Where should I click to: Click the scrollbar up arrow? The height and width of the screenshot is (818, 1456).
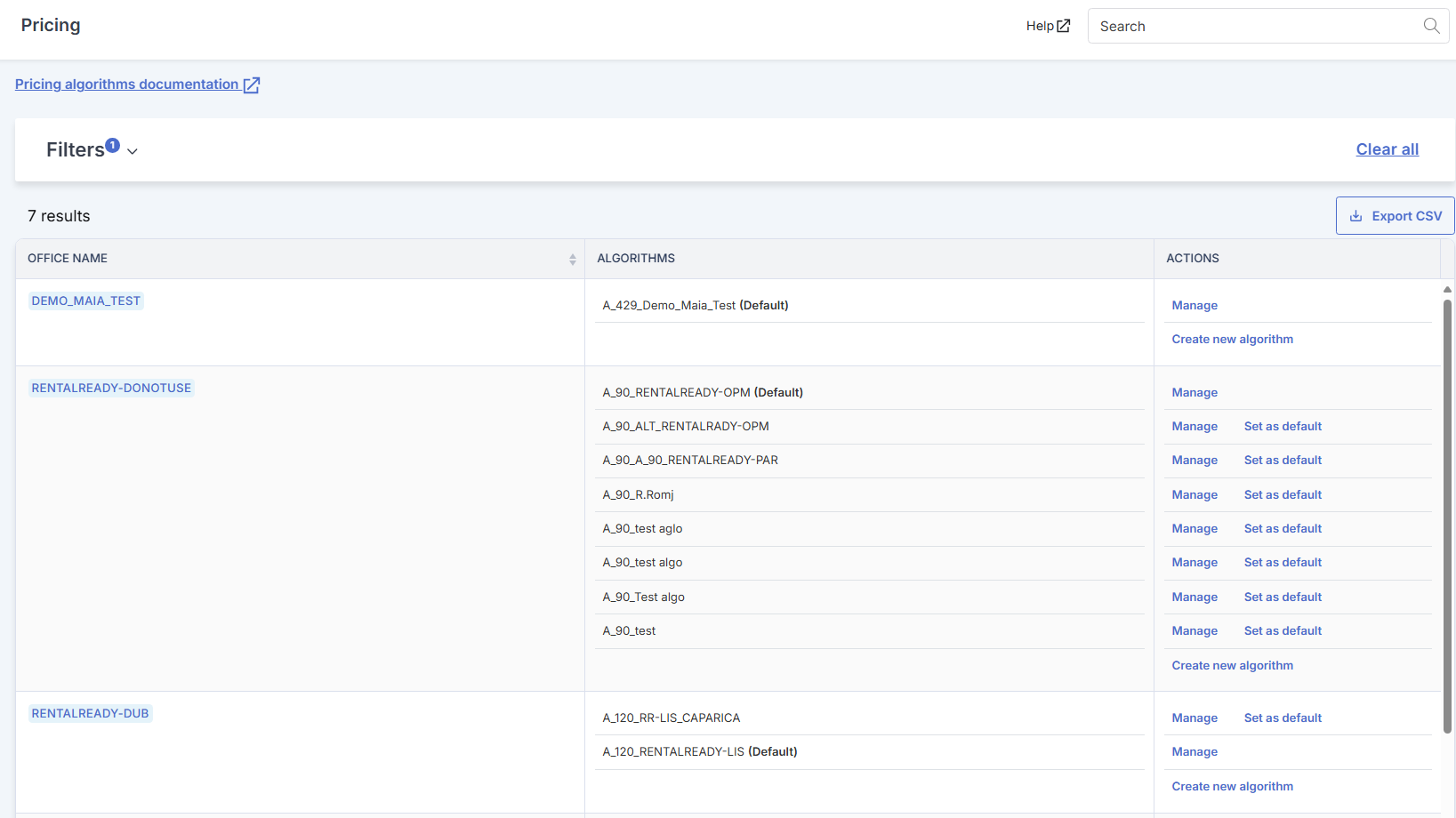click(1447, 289)
